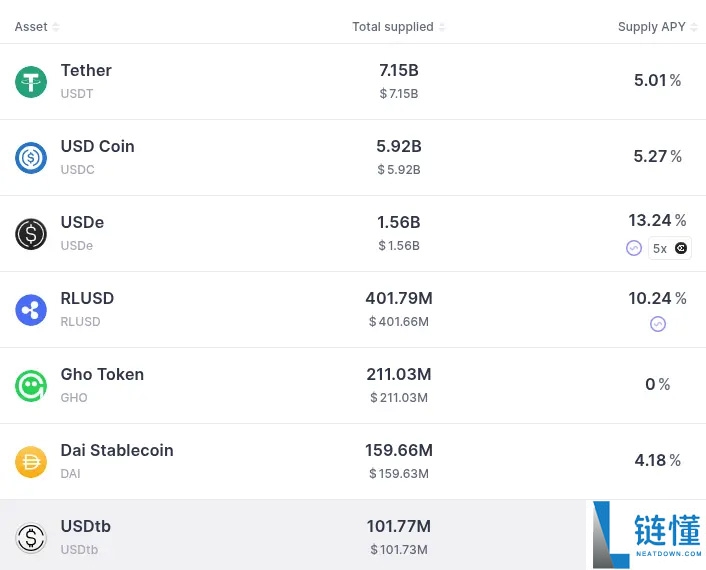Viewport: 706px width, 570px height.
Task: Click the 10.24 % supply APY
Action: pyautogui.click(x=657, y=299)
